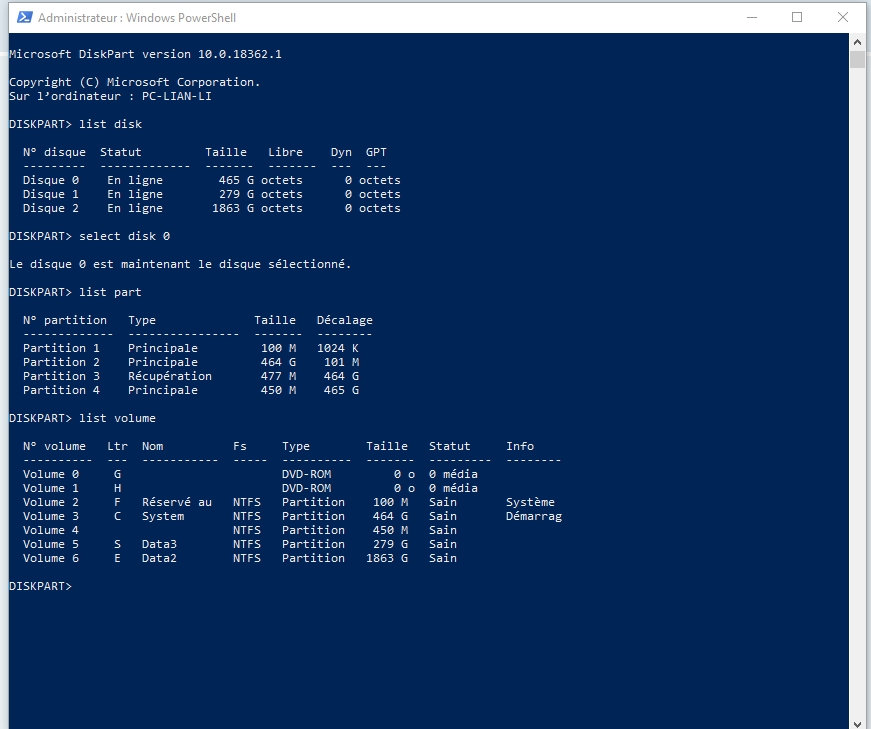
Task: Click the 'Volume 2' row label
Action: (51, 502)
